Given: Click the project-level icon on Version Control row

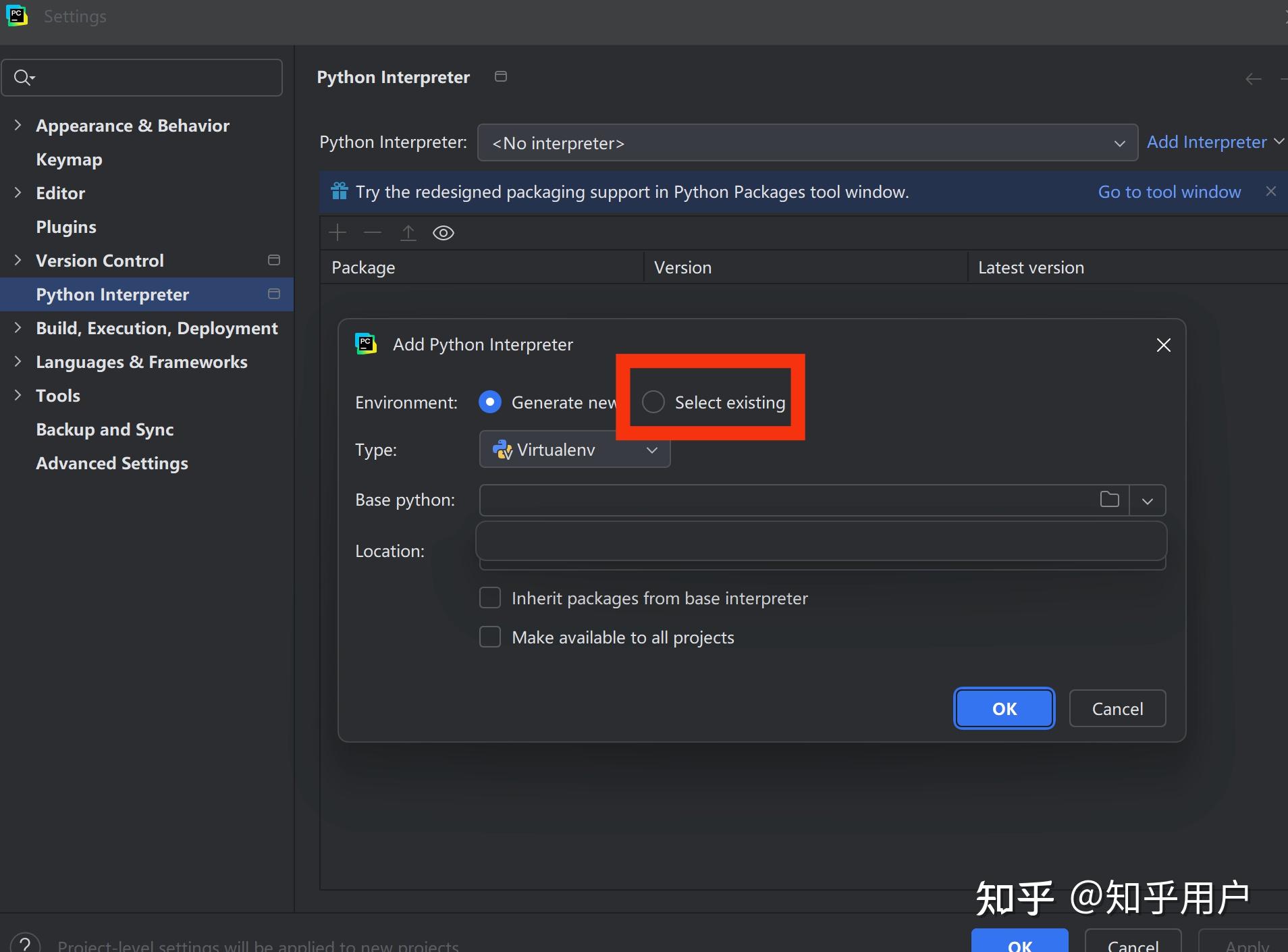Looking at the screenshot, I should [x=274, y=261].
